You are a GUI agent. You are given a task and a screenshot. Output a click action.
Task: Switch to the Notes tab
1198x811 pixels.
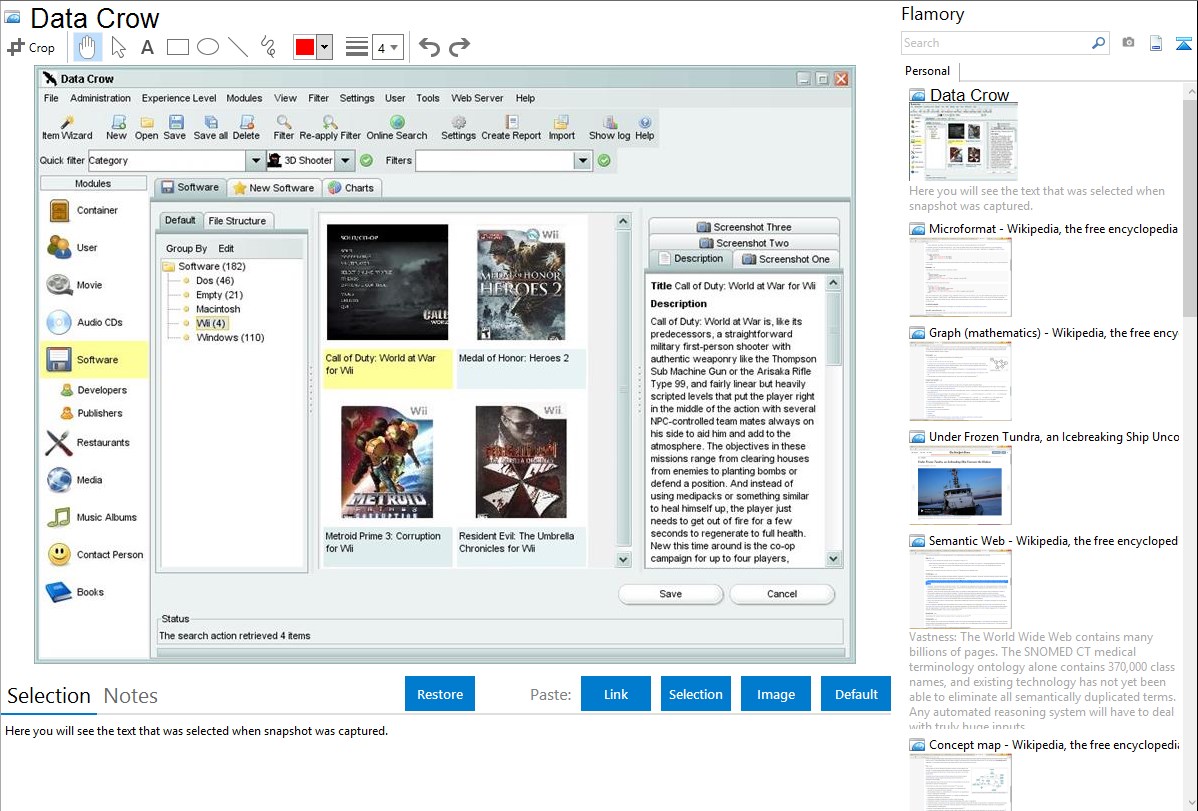pyautogui.click(x=131, y=696)
